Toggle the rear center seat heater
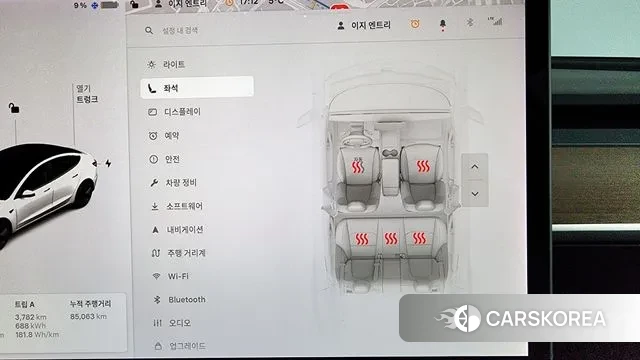640x360 pixels. (x=391, y=238)
